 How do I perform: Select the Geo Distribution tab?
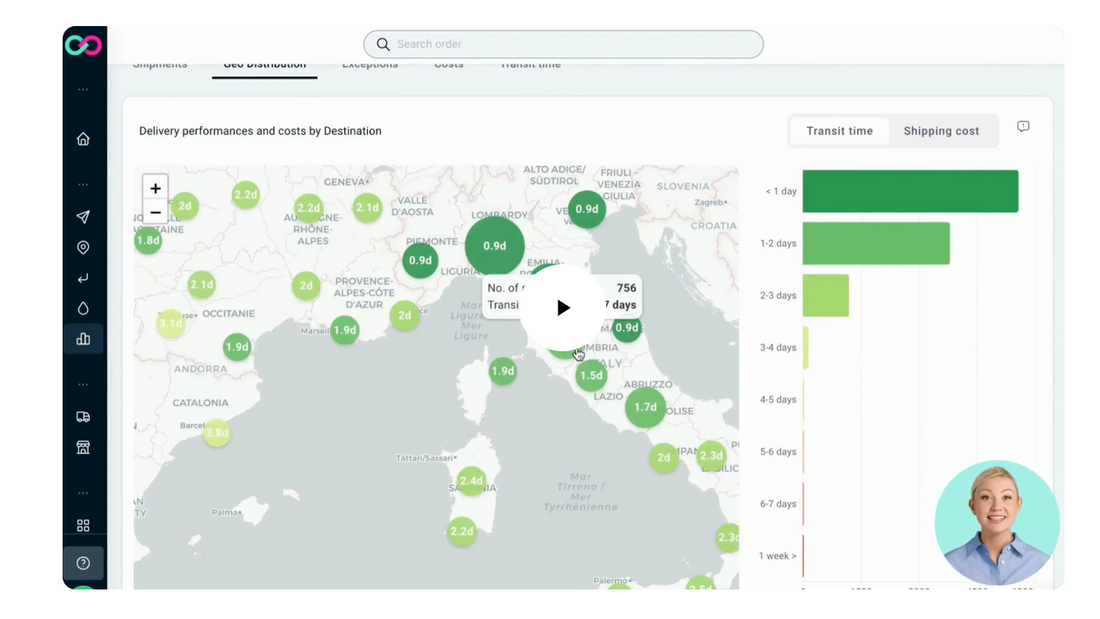(x=264, y=63)
